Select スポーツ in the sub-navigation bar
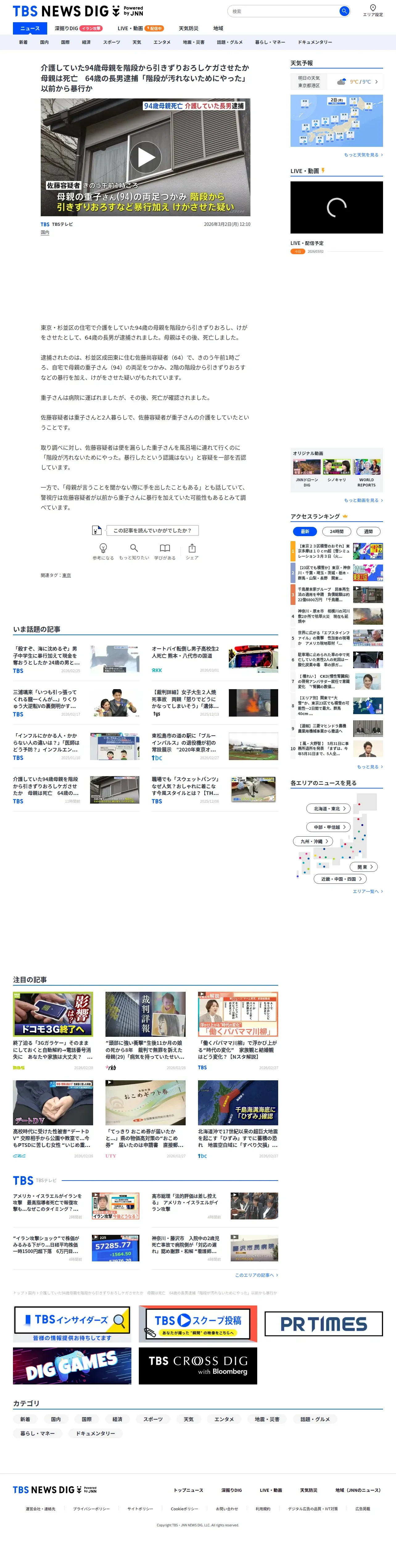 coord(111,43)
